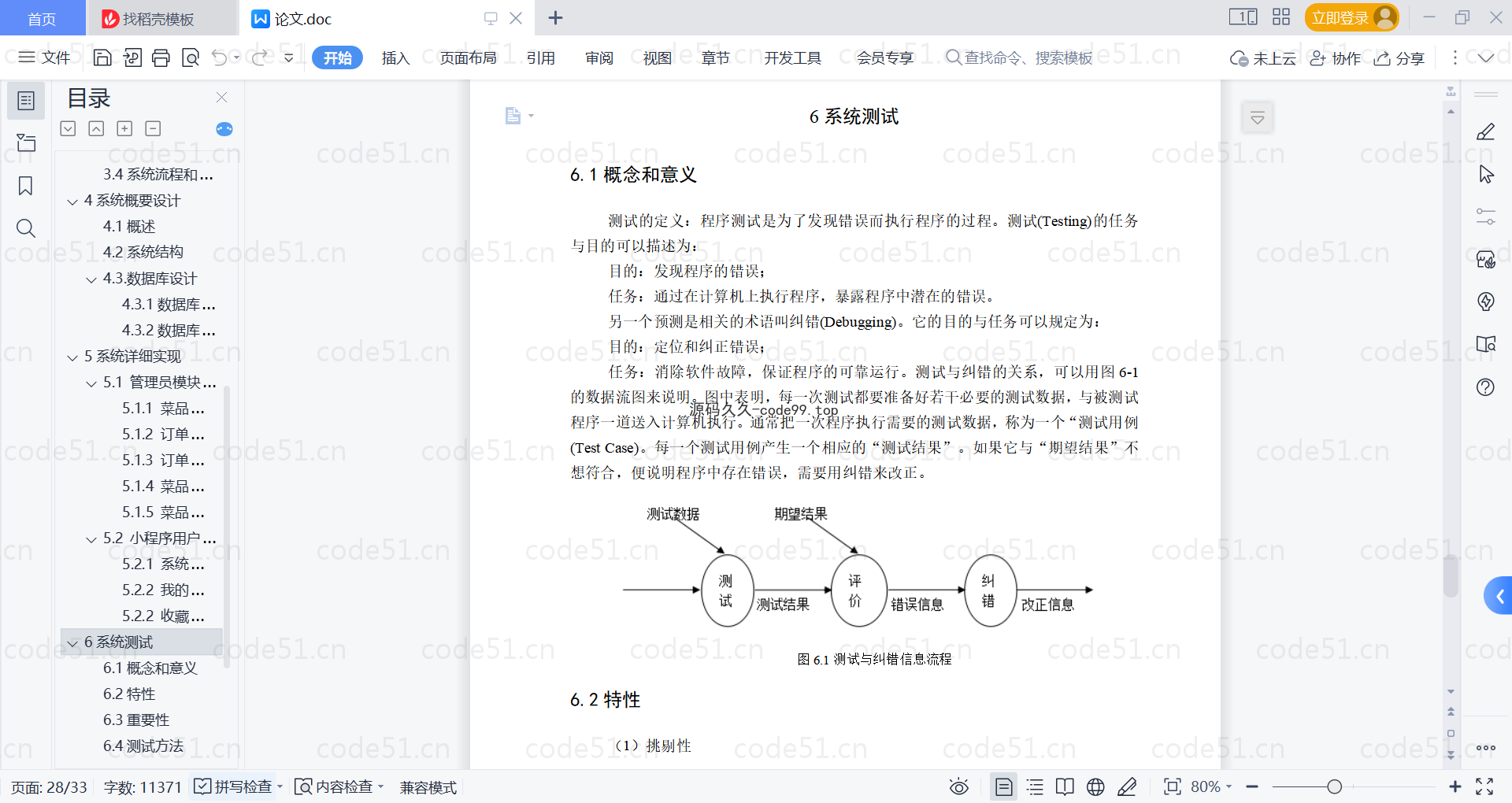Click the zoom in plus button

[1455, 786]
